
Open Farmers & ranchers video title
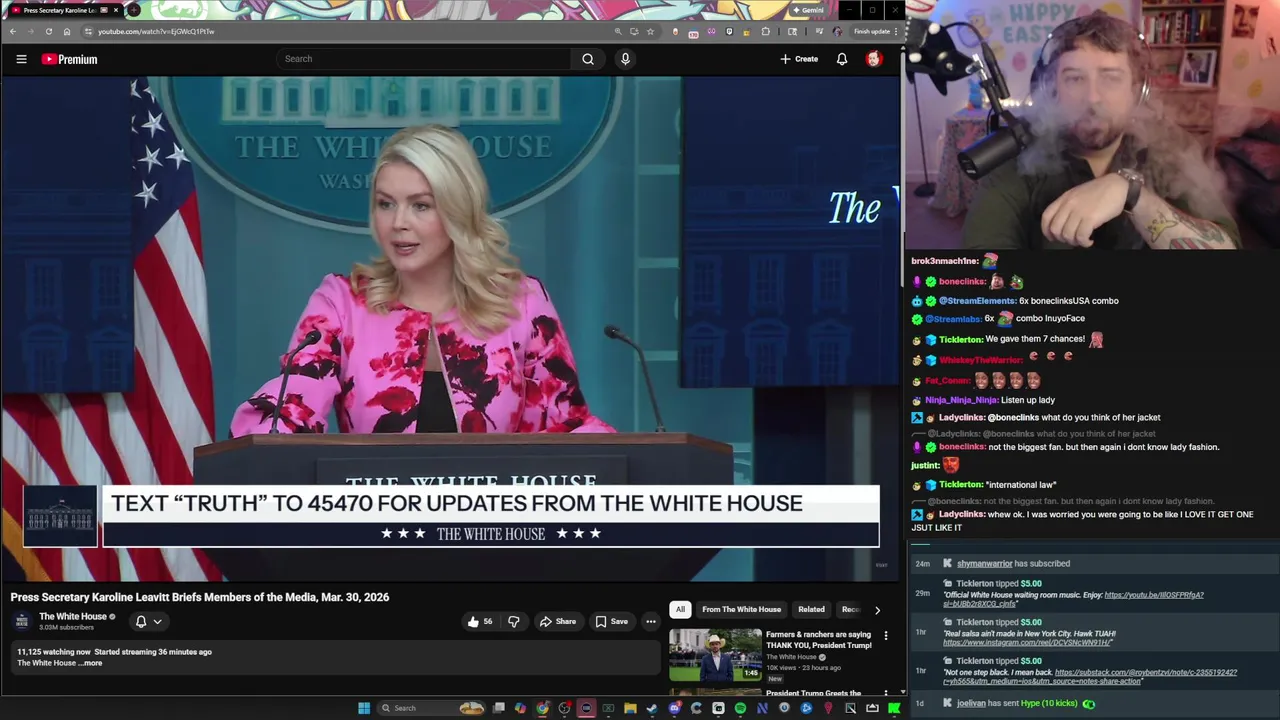pos(818,640)
